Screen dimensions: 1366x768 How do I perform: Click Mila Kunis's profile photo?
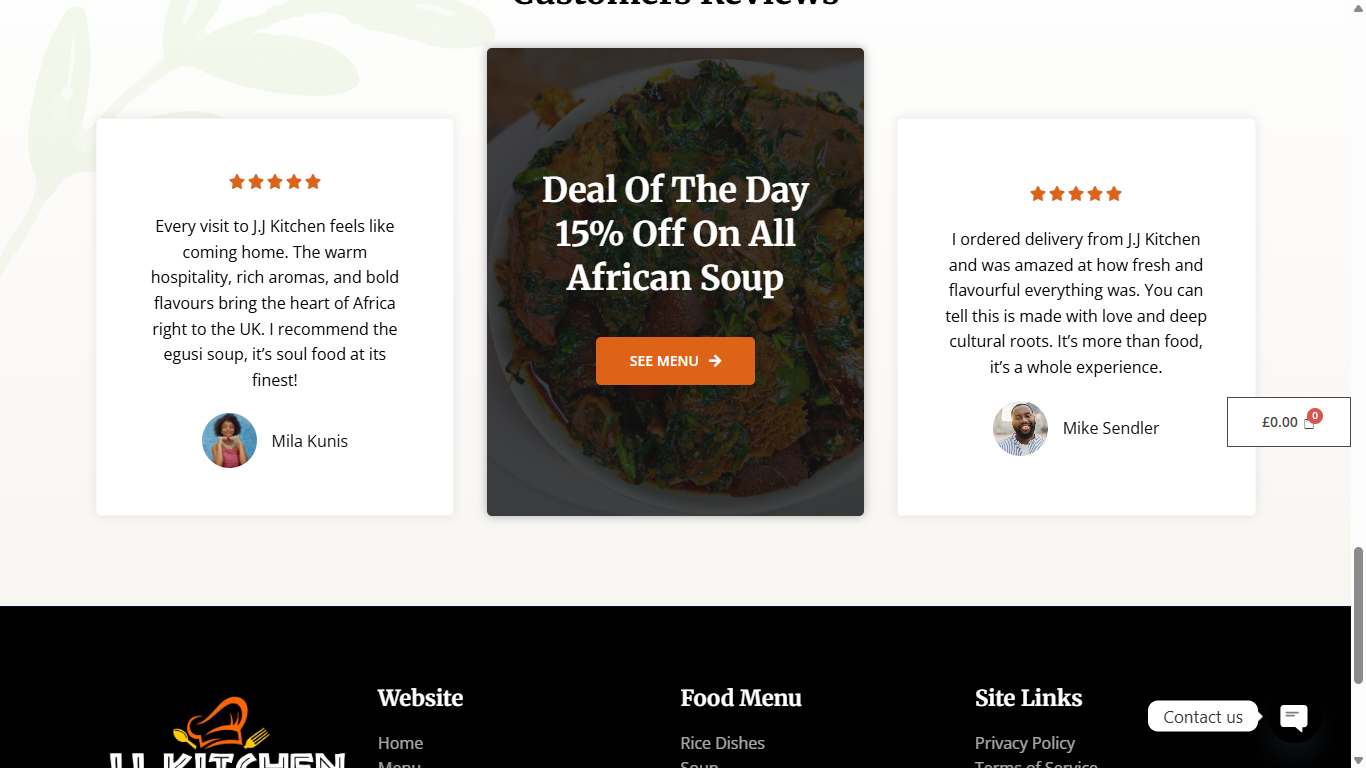tap(229, 441)
